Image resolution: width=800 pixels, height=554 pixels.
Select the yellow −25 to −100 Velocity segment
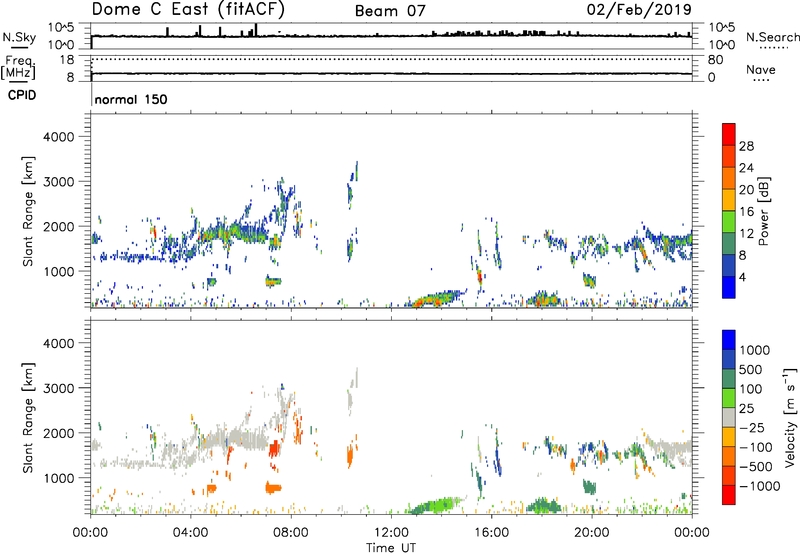tap(729, 437)
